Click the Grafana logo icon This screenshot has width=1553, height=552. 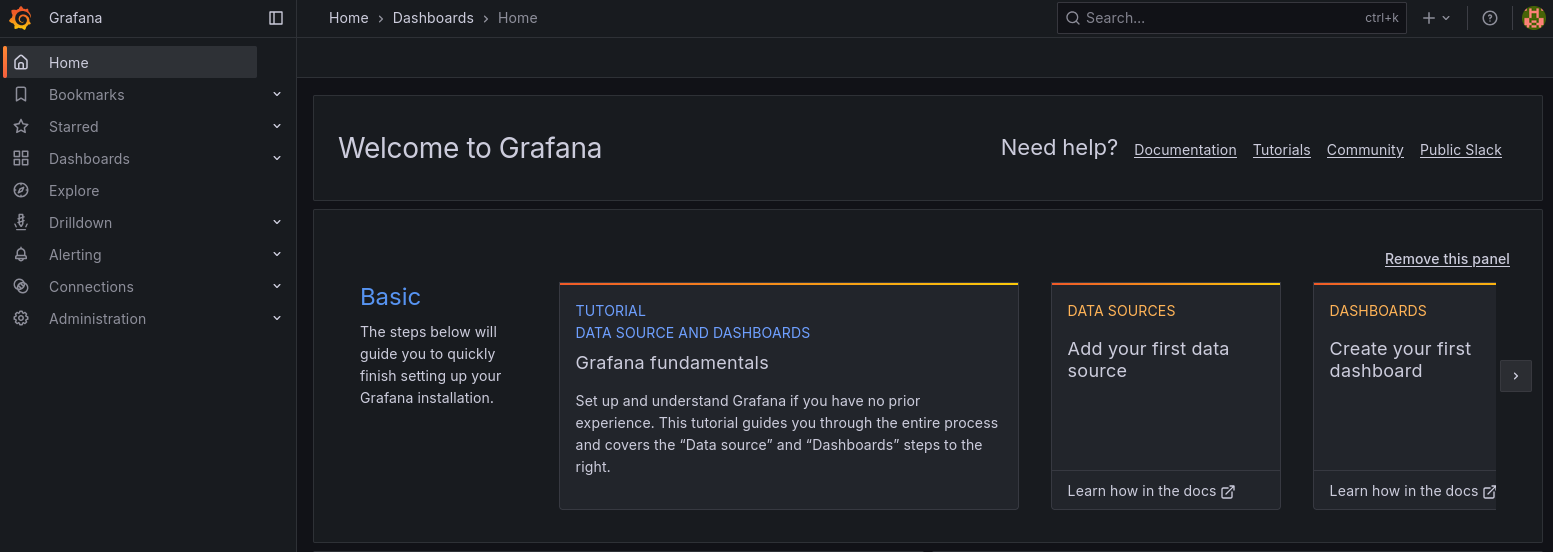[x=21, y=18]
